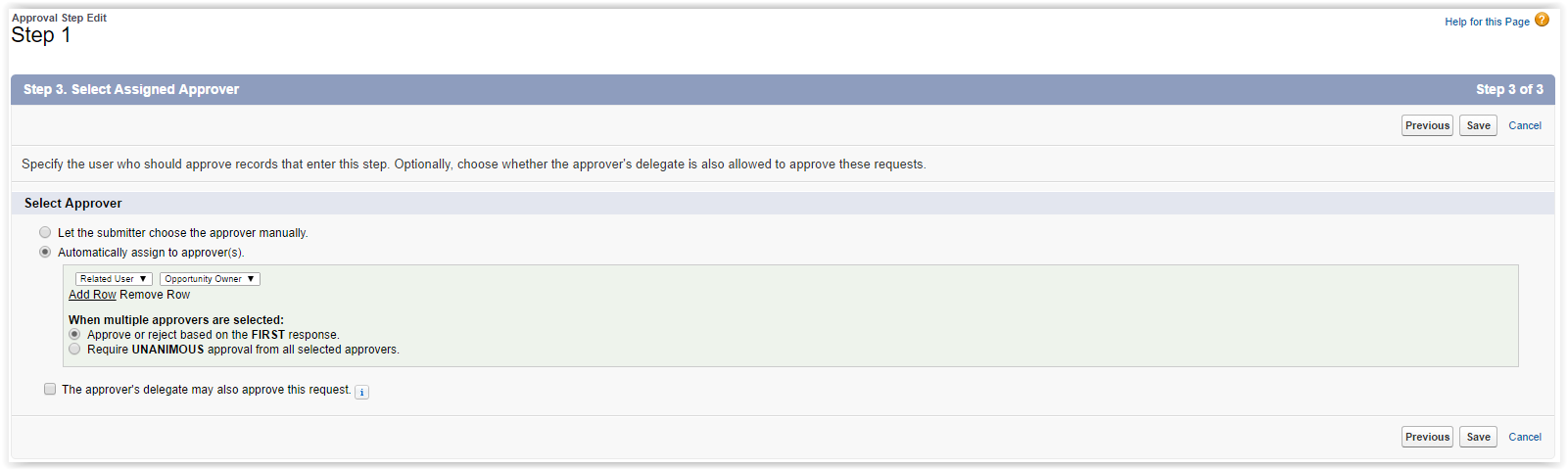Open the 'Help for this Page' link

point(1487,22)
